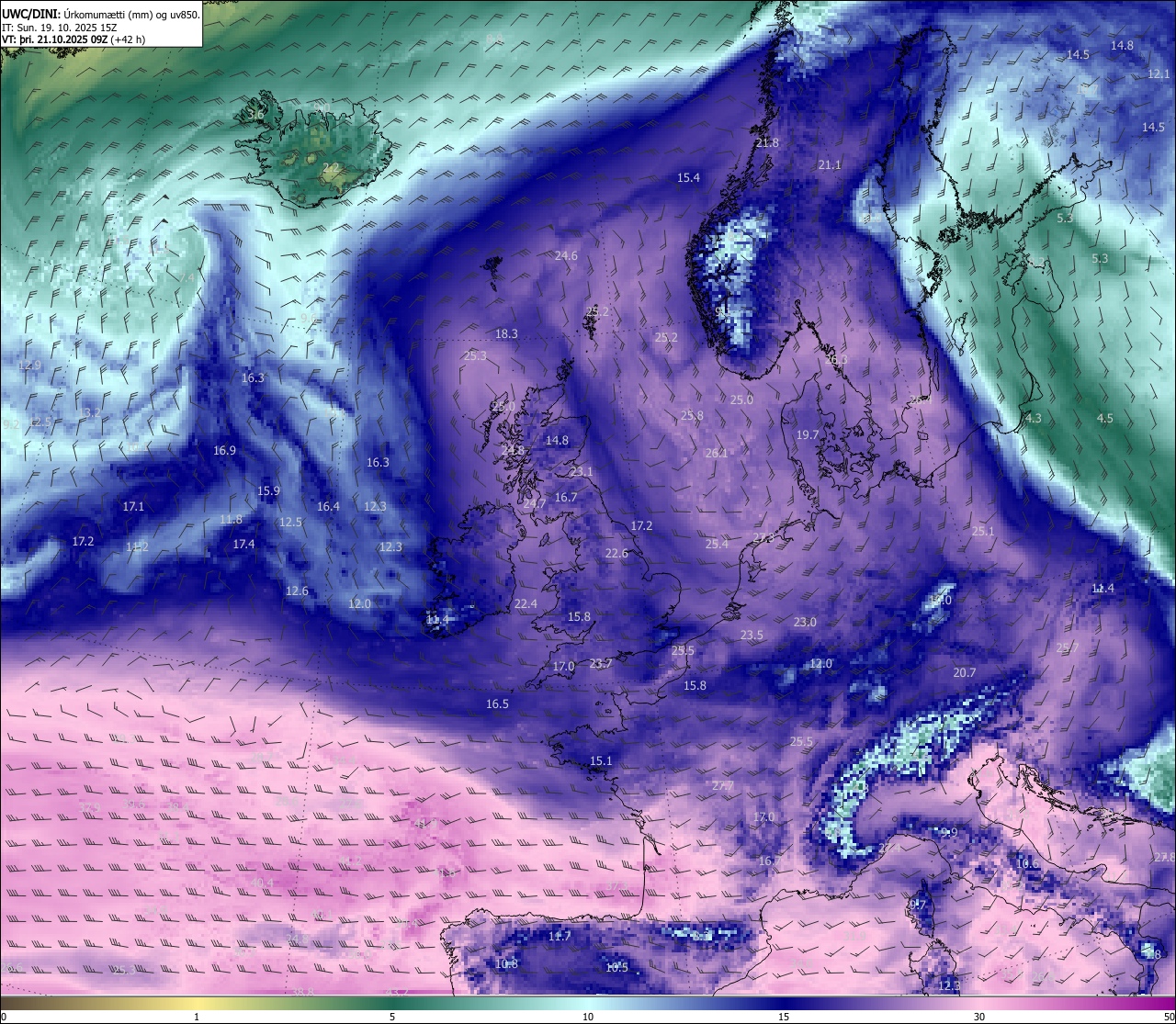The height and width of the screenshot is (1024, 1176).
Task: Click the value 4.5 on the right
Action: coord(1104,418)
